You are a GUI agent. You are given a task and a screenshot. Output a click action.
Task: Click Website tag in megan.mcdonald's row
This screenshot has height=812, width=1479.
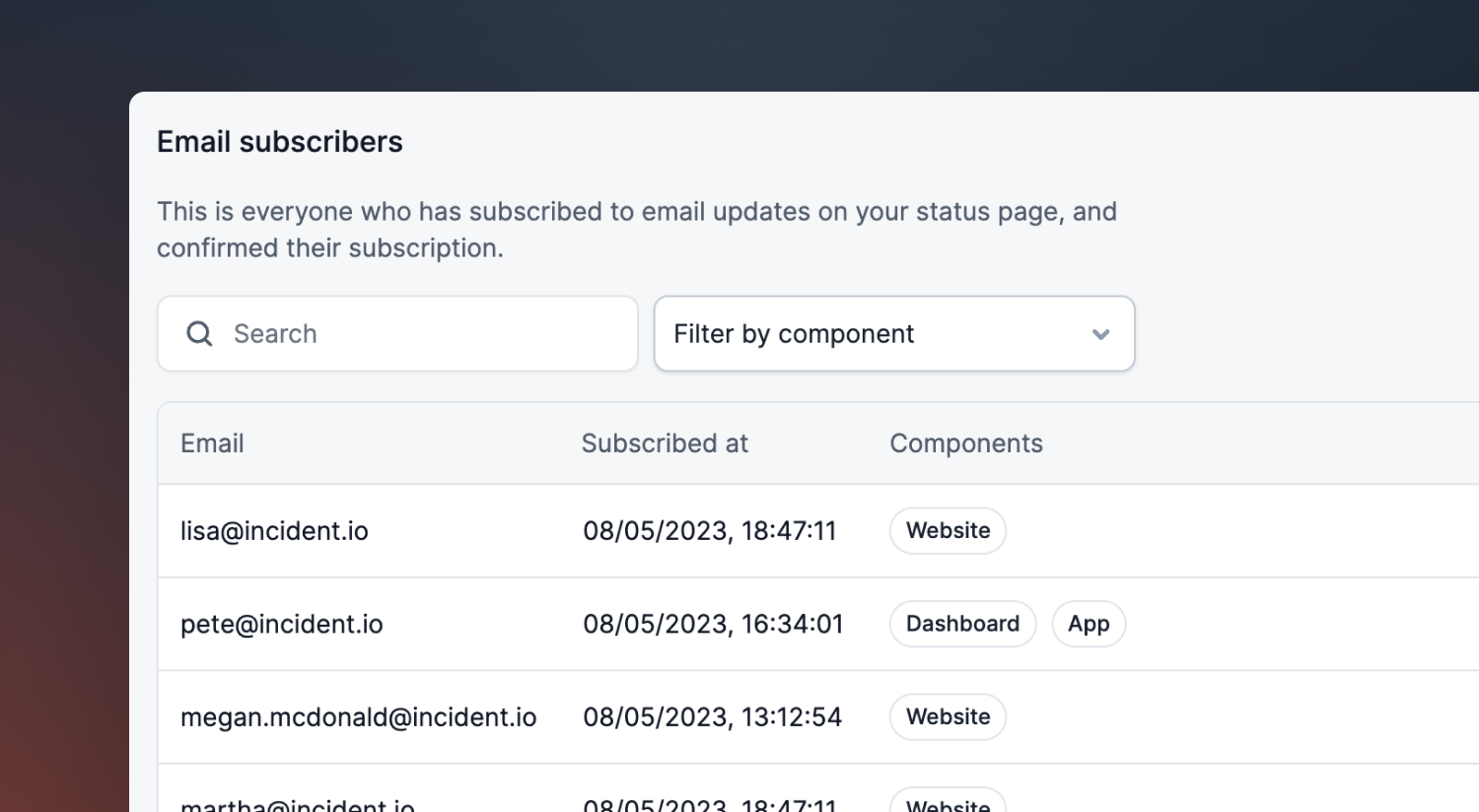coord(948,717)
